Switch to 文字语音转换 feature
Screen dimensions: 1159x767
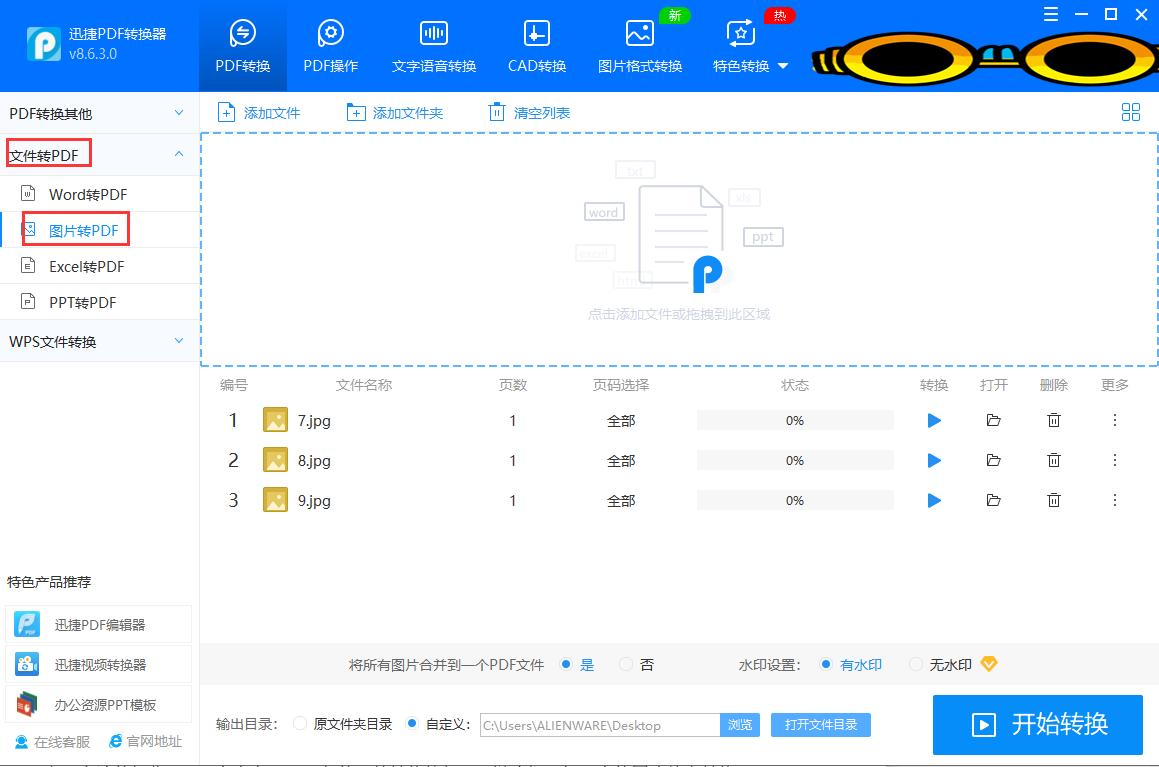pyautogui.click(x=433, y=45)
